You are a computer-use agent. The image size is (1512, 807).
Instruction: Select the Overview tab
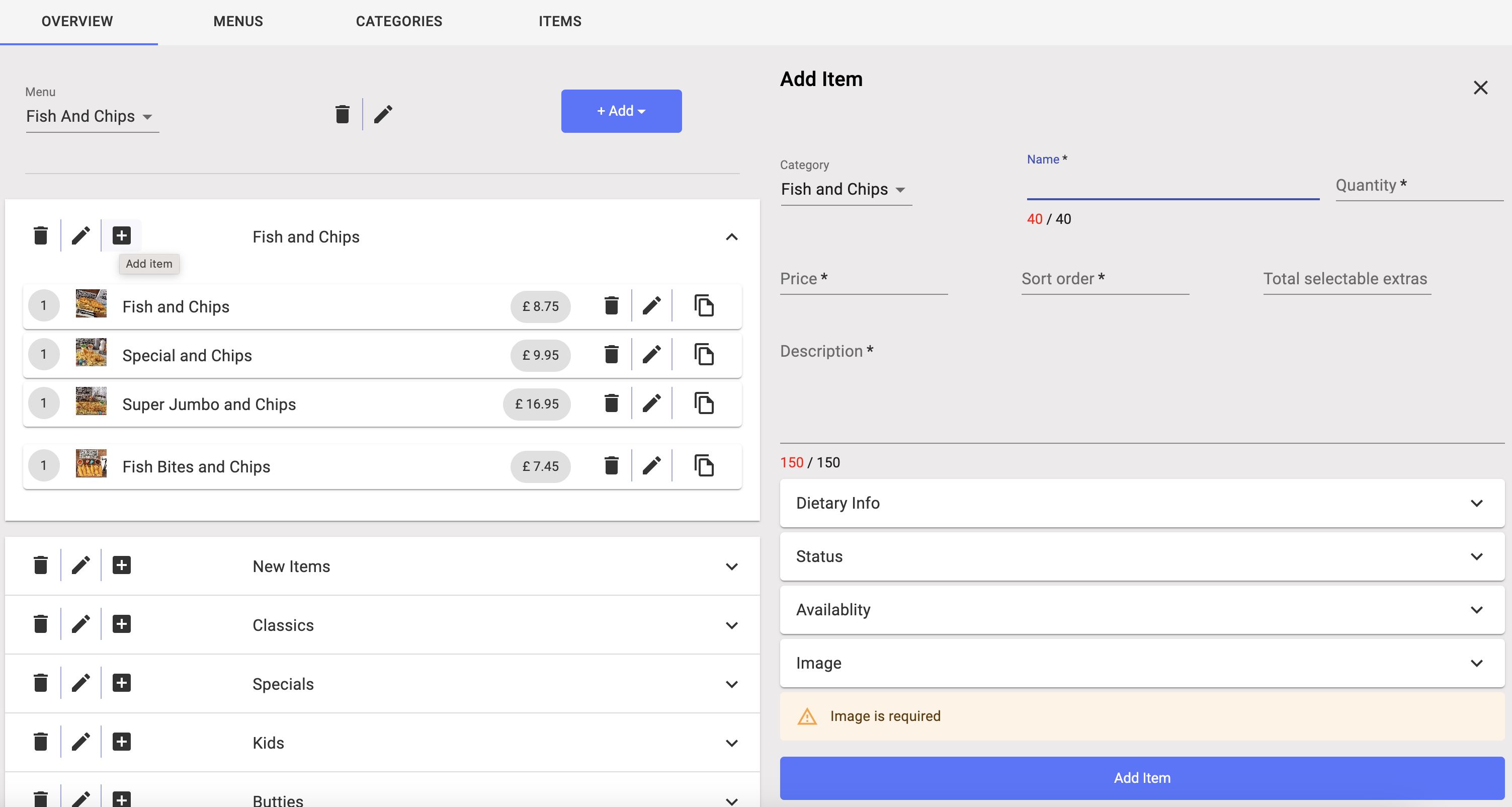[77, 22]
